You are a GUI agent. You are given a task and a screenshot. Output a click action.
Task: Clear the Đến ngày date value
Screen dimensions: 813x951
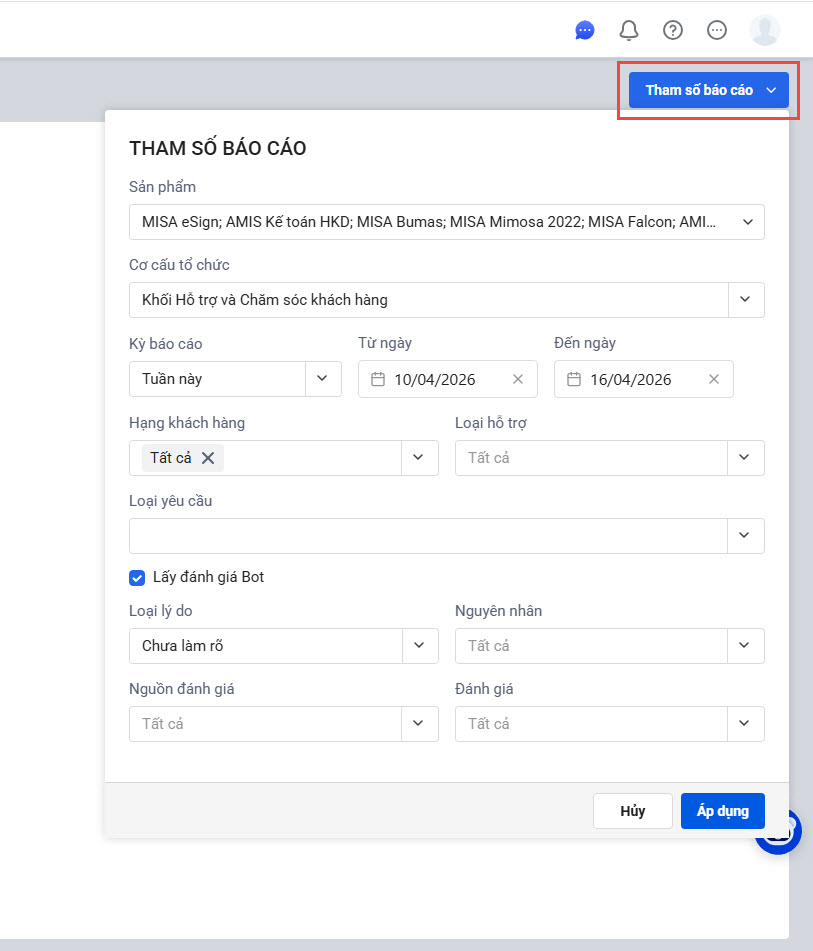[714, 379]
